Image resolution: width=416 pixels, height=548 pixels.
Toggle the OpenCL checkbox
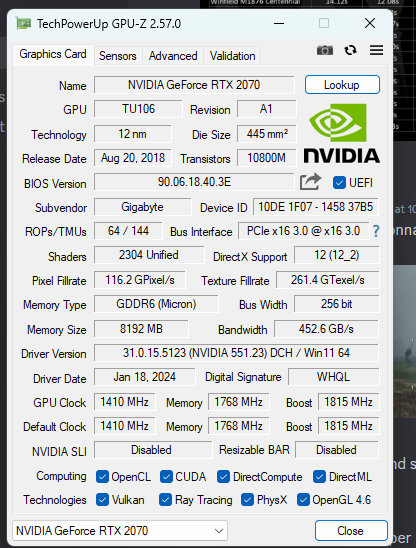(102, 477)
